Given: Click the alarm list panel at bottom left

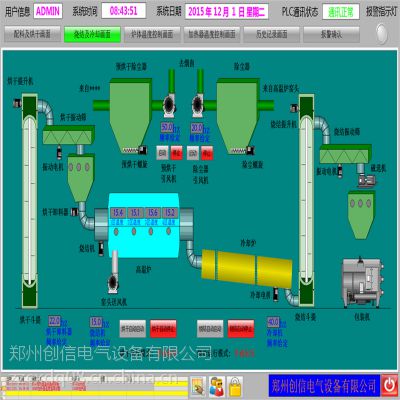Looking at the screenshot, I should [94, 387].
